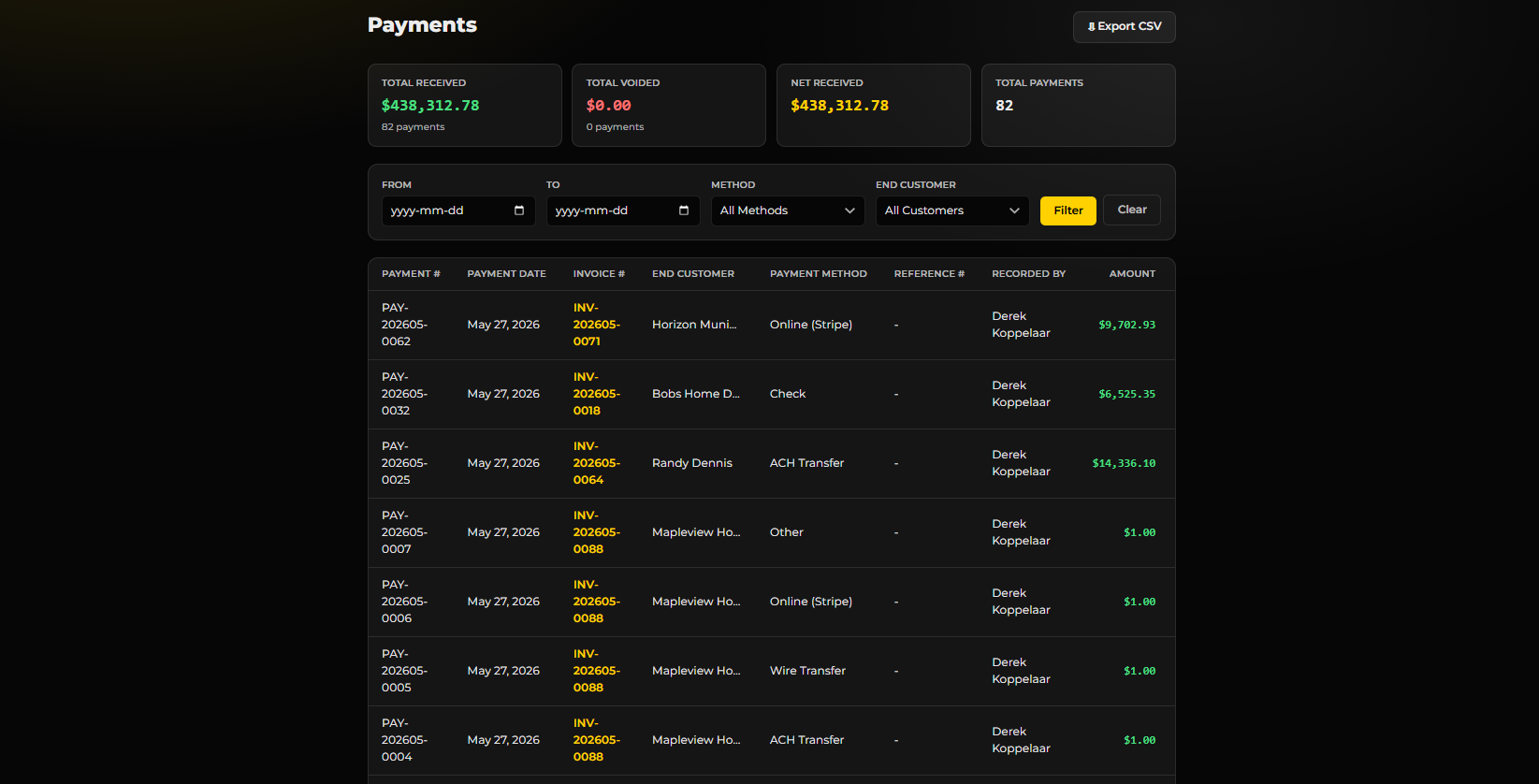Open invoice INV-202605-0071 link

point(596,325)
